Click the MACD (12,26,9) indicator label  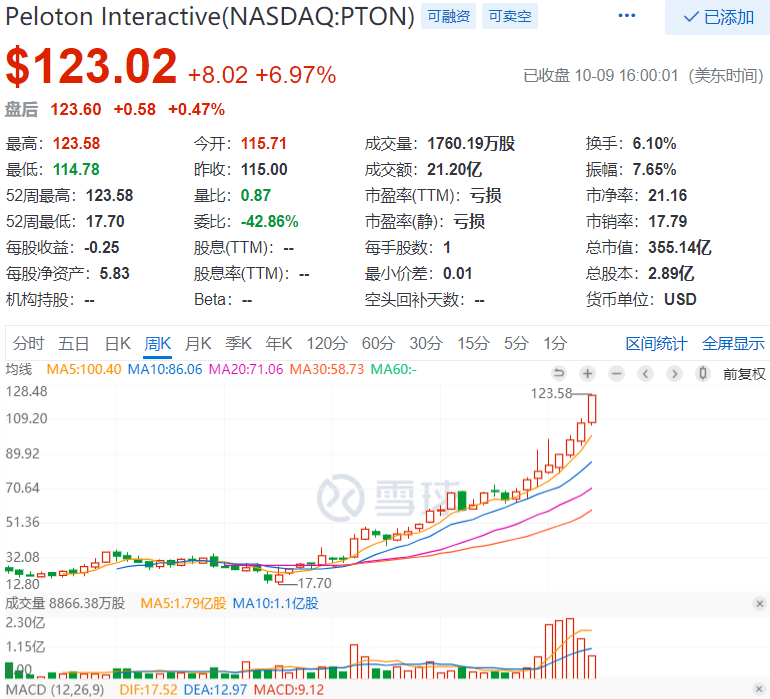[55, 690]
